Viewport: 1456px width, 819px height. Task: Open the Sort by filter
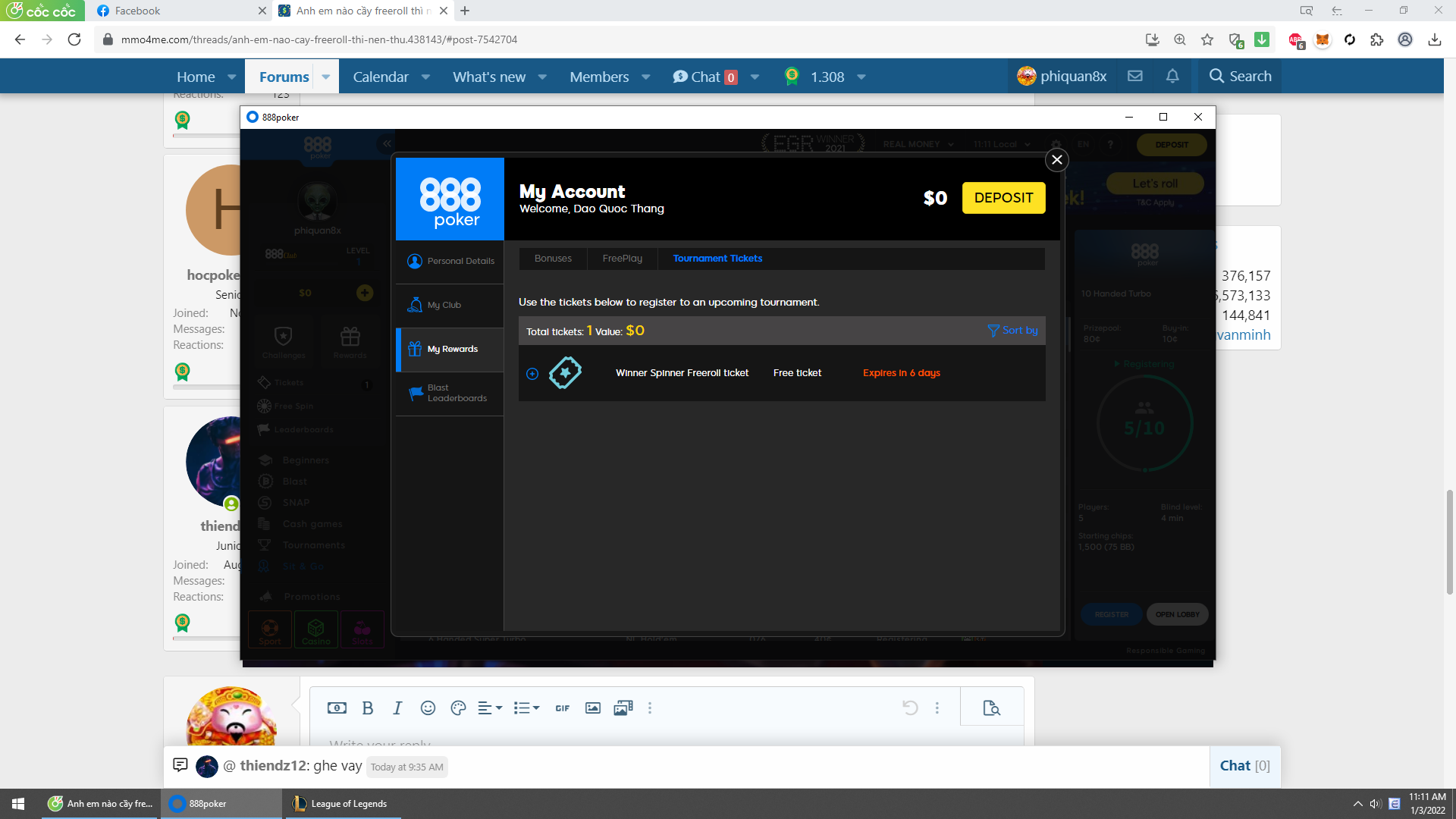pos(1012,331)
